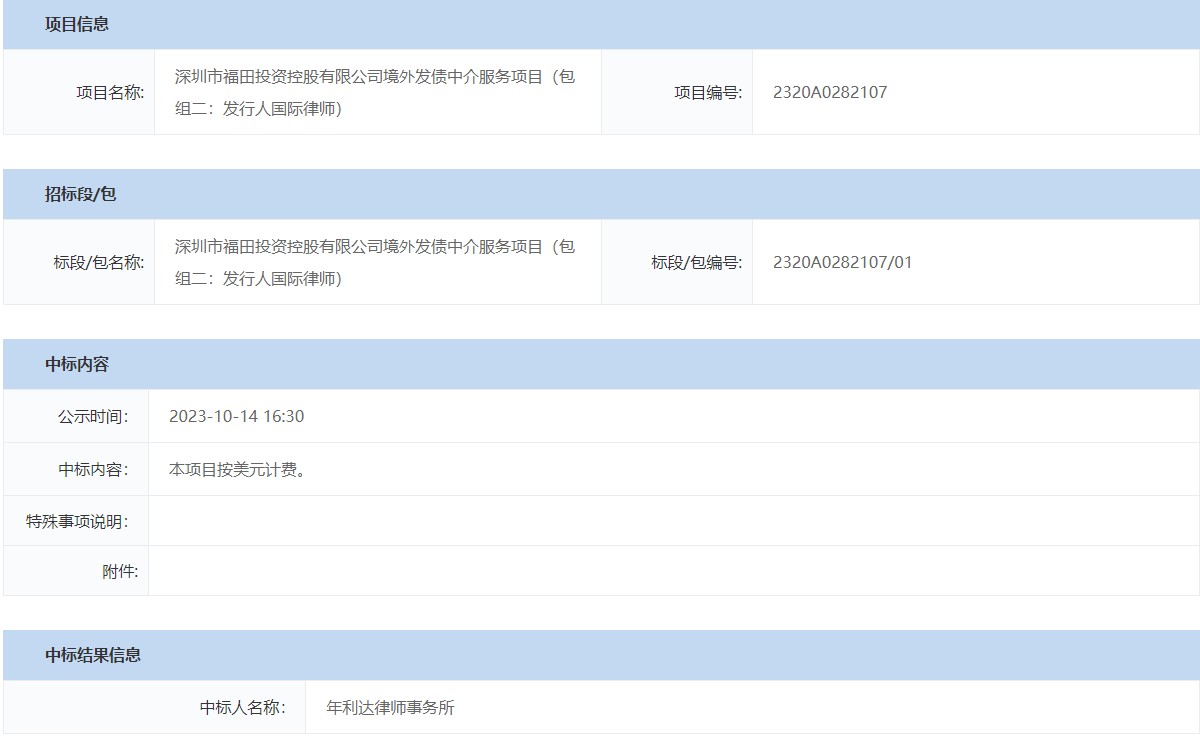Click the date 2023-10-14 16:30

(237, 417)
